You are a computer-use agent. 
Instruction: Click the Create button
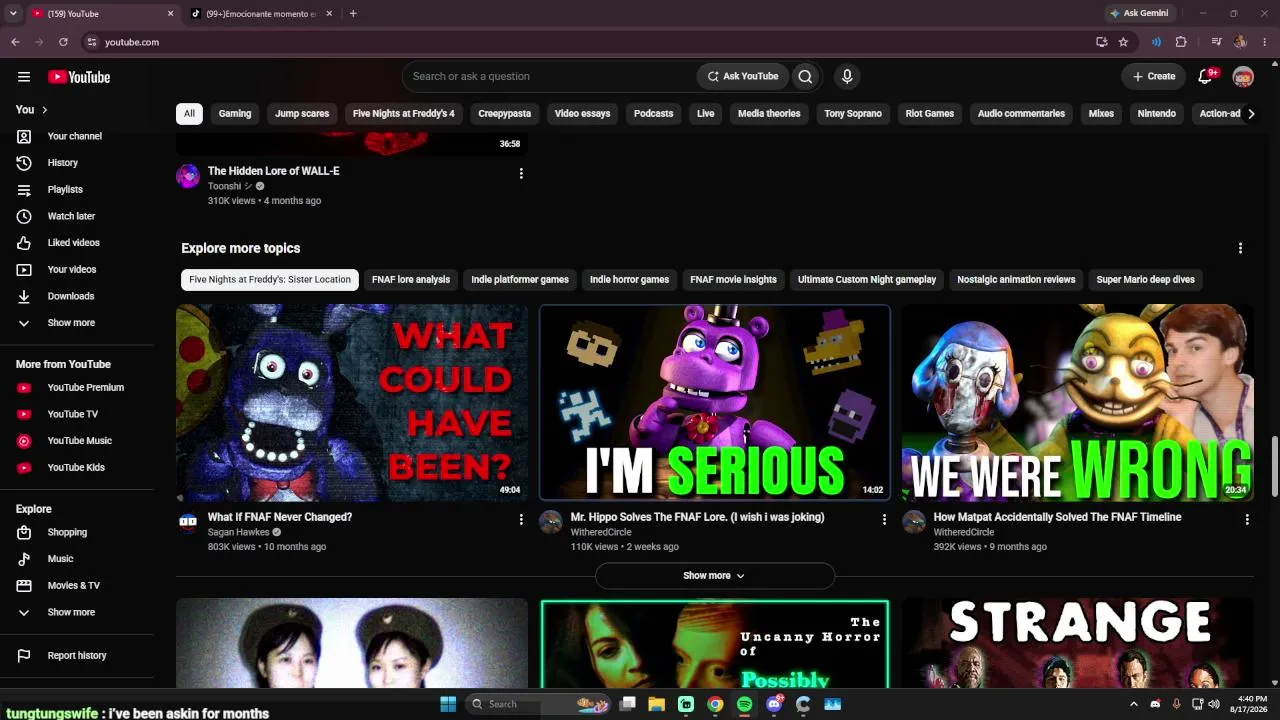point(1153,77)
